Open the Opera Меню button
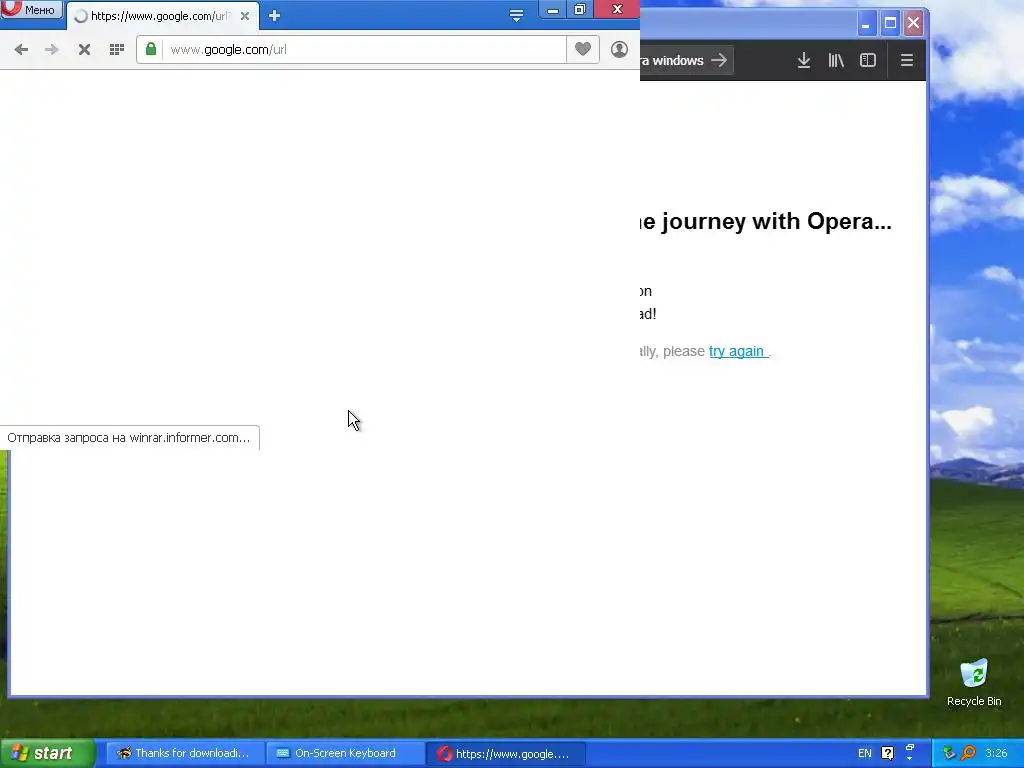This screenshot has height=768, width=1024. pos(31,9)
